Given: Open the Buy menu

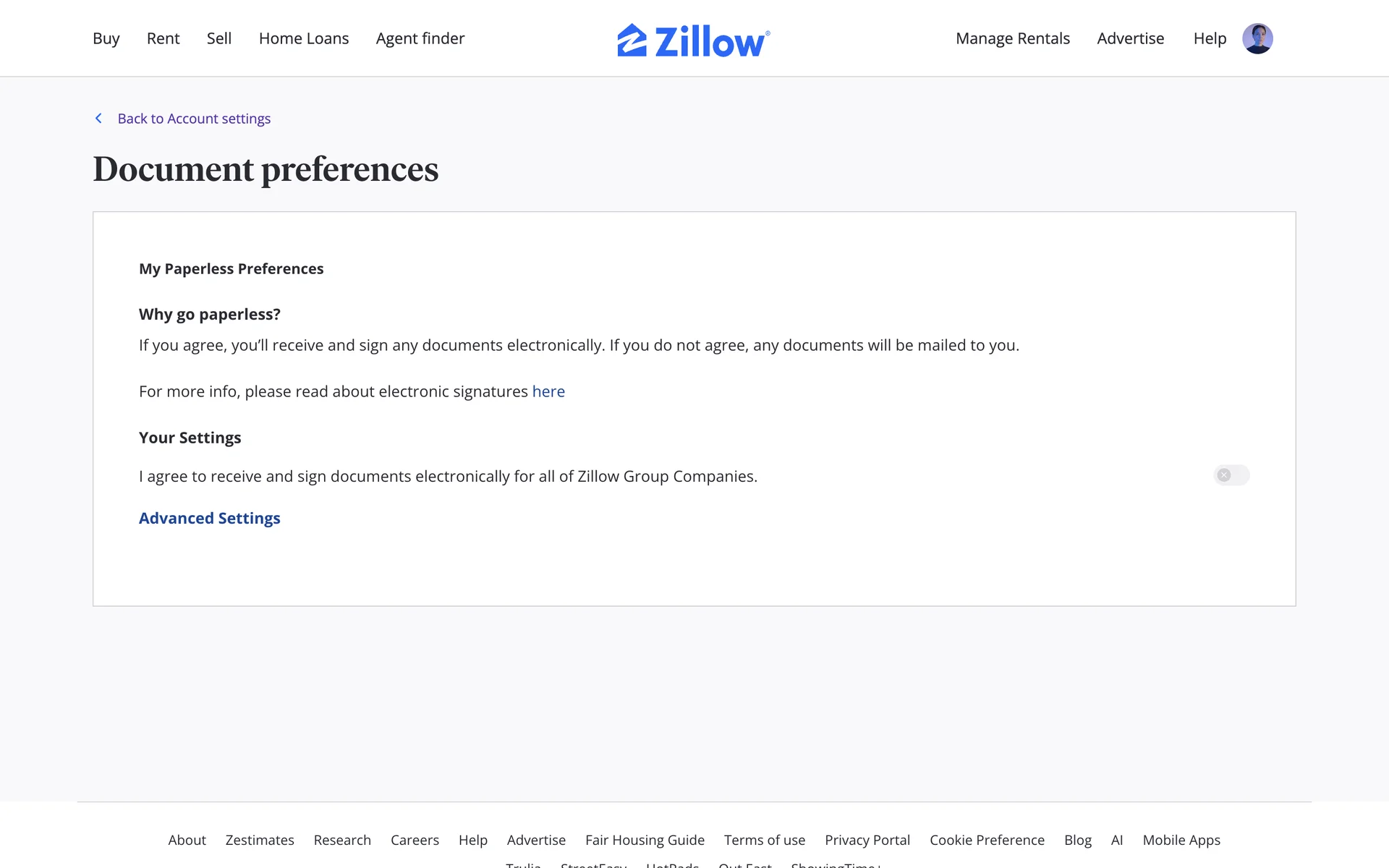Looking at the screenshot, I should coord(106,38).
